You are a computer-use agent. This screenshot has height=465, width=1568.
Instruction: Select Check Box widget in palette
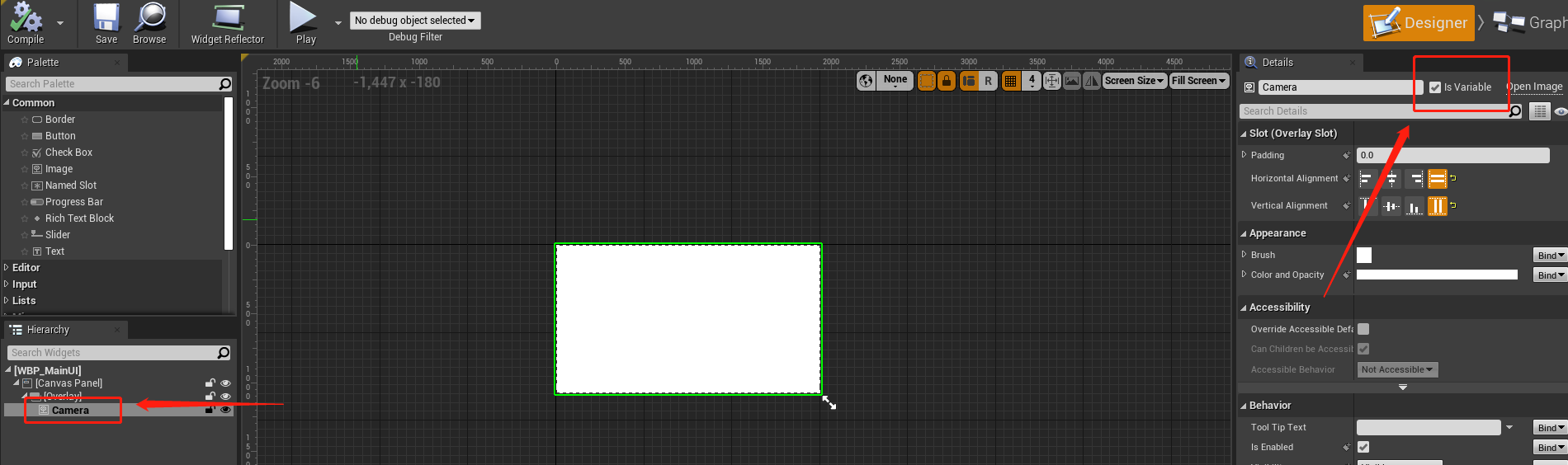pyautogui.click(x=68, y=153)
